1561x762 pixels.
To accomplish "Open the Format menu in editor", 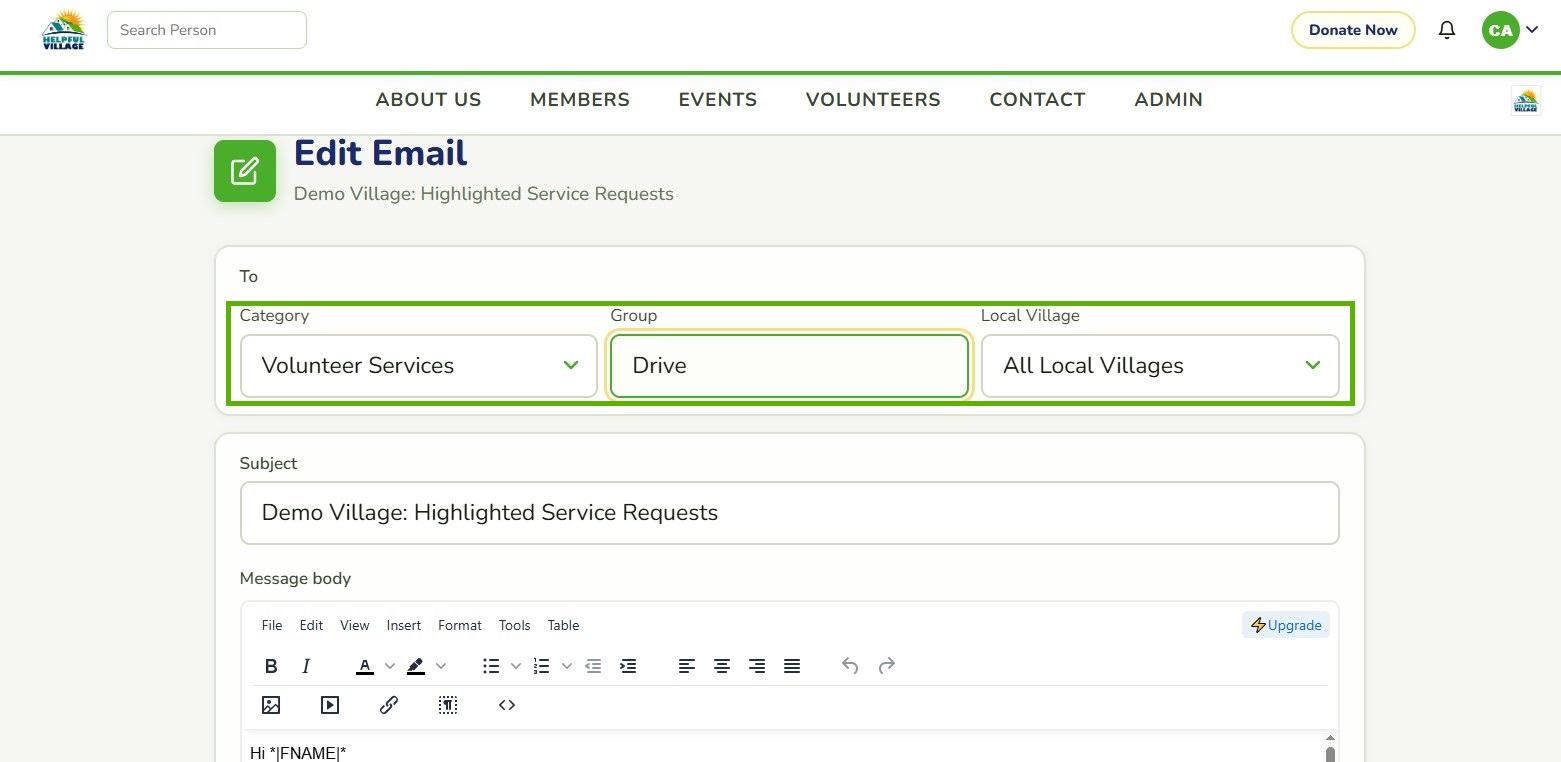I will click(460, 625).
